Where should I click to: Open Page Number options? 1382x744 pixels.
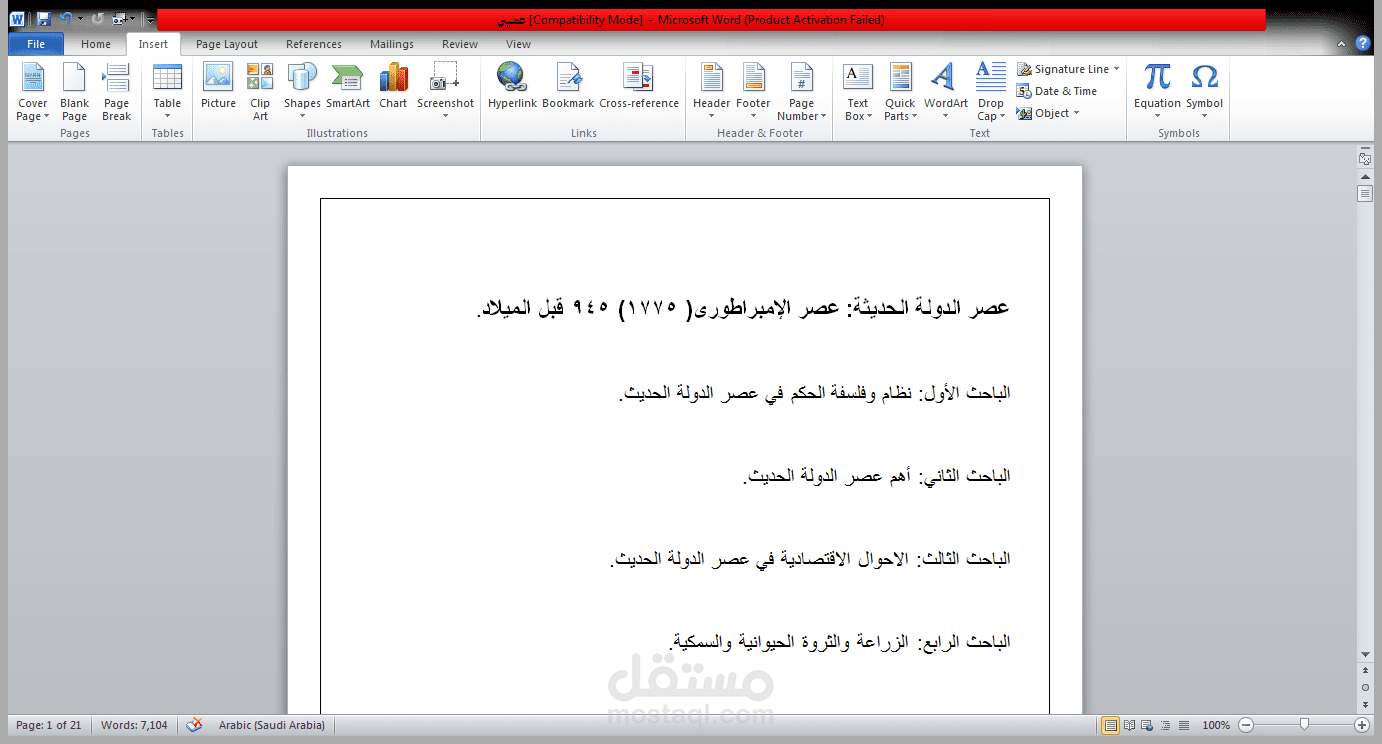(x=802, y=92)
